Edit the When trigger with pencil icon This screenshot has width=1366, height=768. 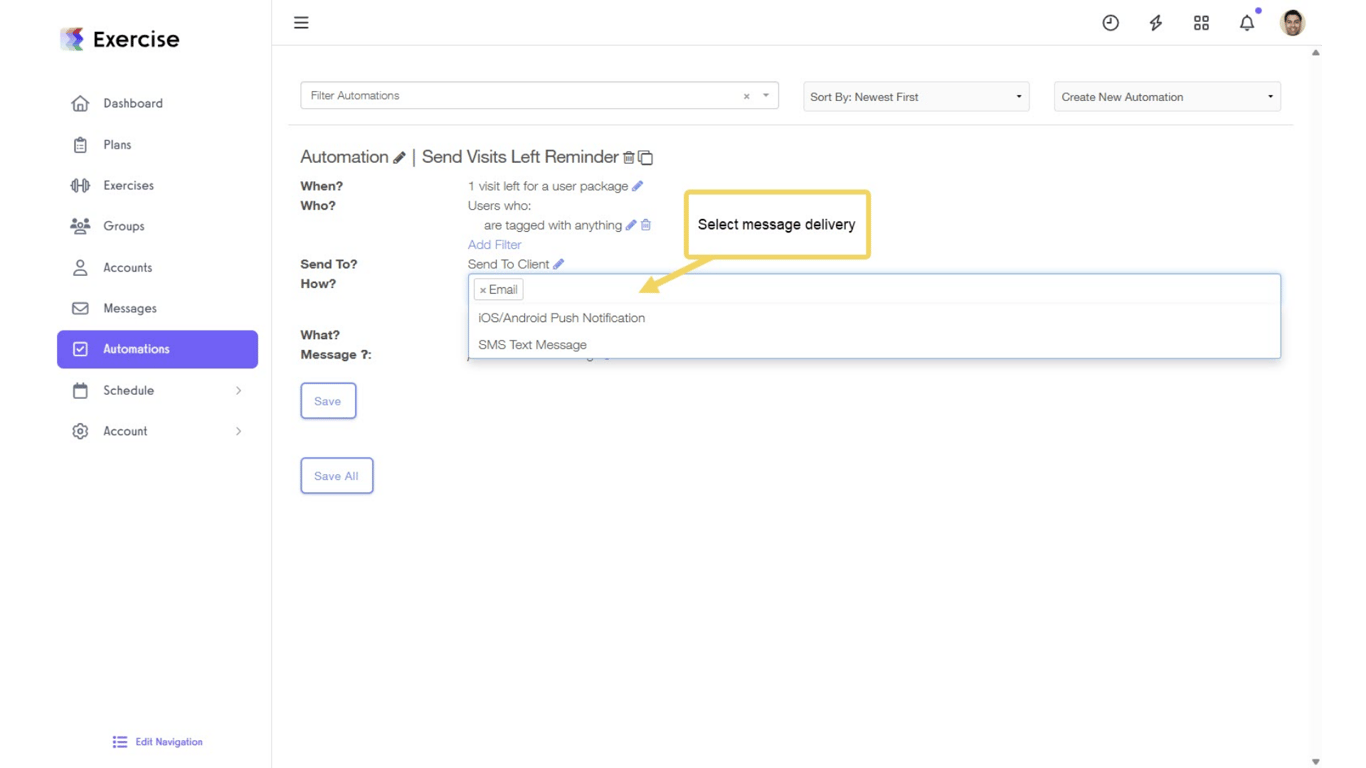(x=637, y=186)
